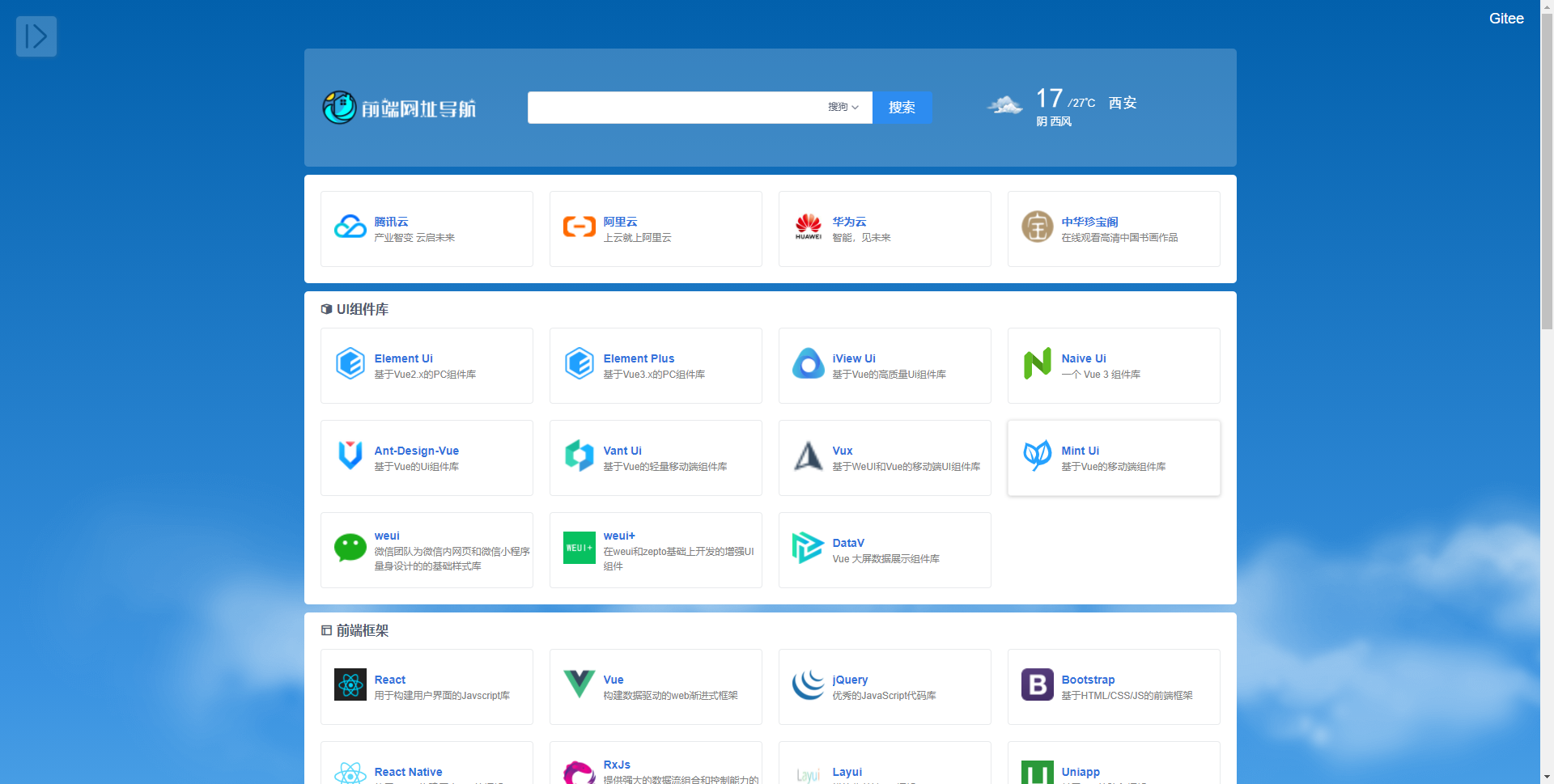Click the Element Ui hexagon icon
This screenshot has width=1554, height=784.
click(x=350, y=364)
